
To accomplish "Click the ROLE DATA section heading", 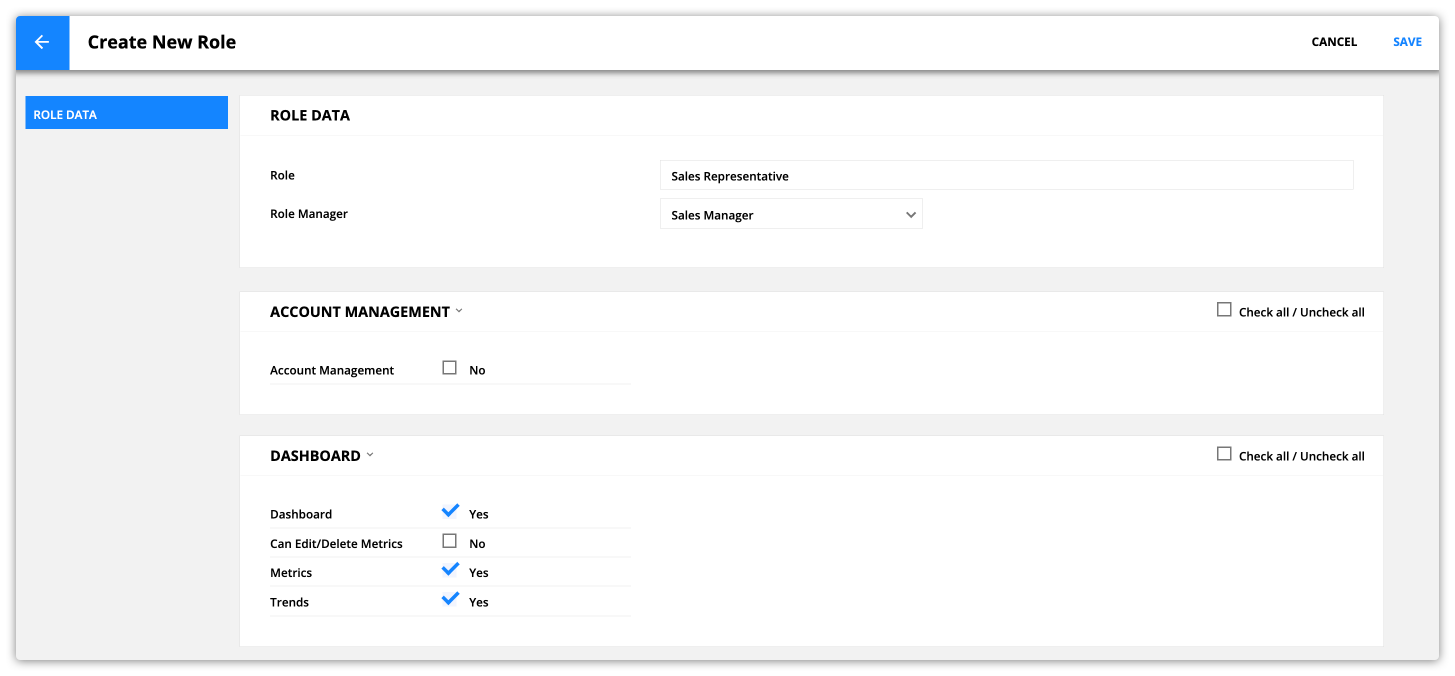I will pos(310,115).
